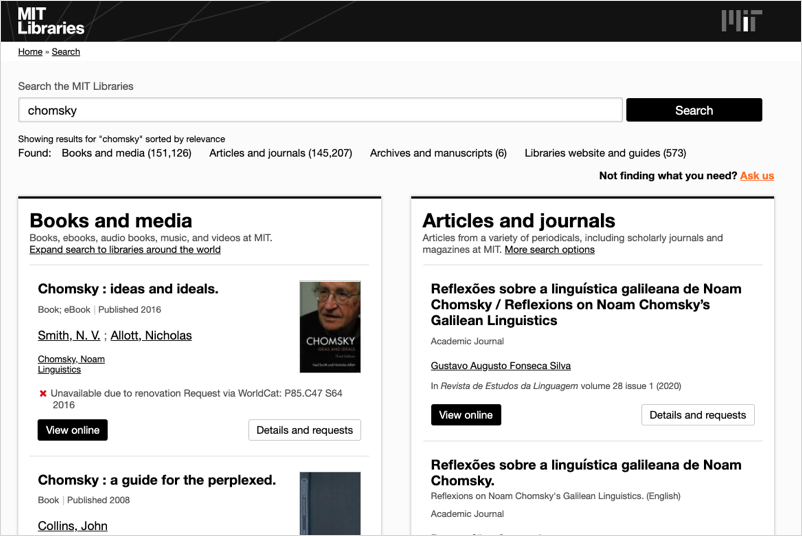Click the red X unavailable status icon

click(43, 393)
